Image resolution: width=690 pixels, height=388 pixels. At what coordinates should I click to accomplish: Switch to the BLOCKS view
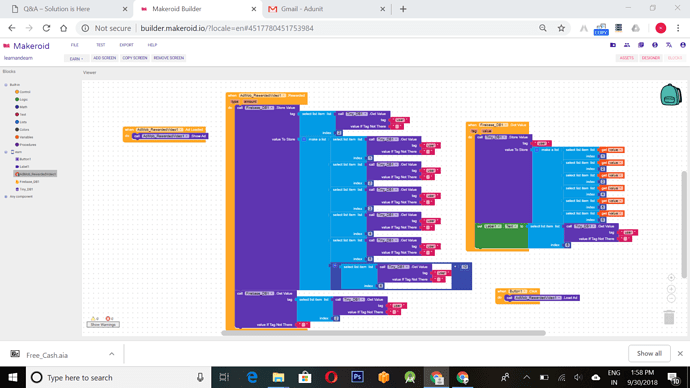coord(675,58)
